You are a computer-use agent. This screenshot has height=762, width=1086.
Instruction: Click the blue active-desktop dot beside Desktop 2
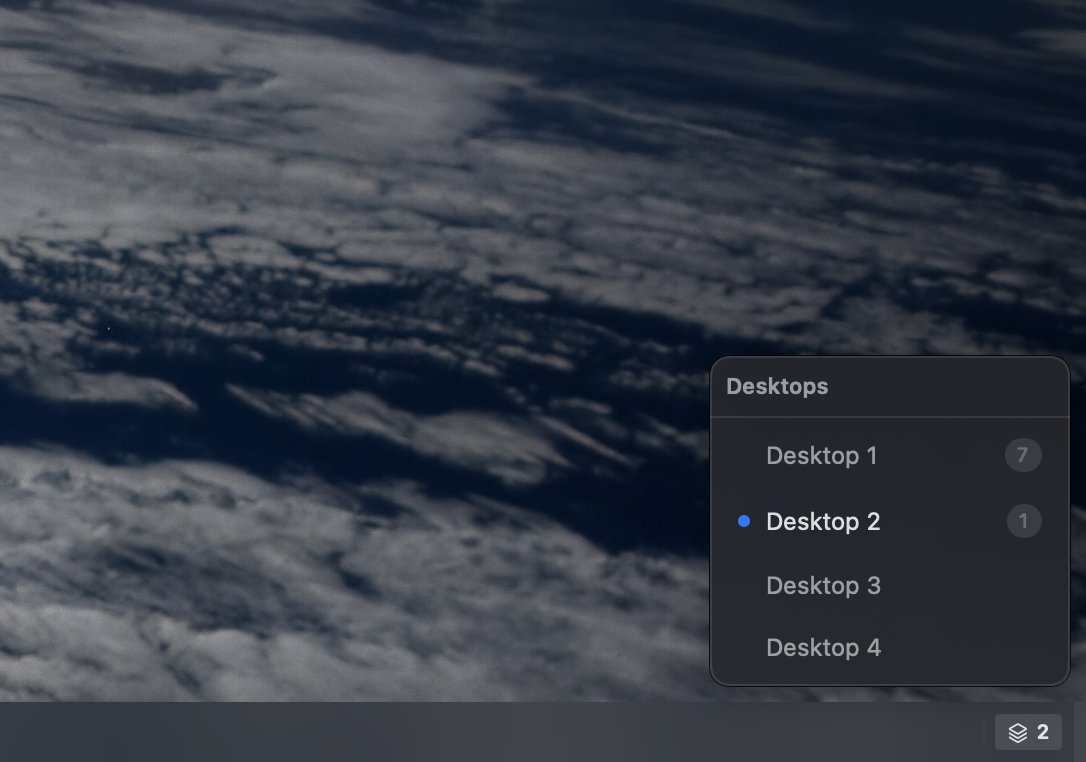[743, 520]
